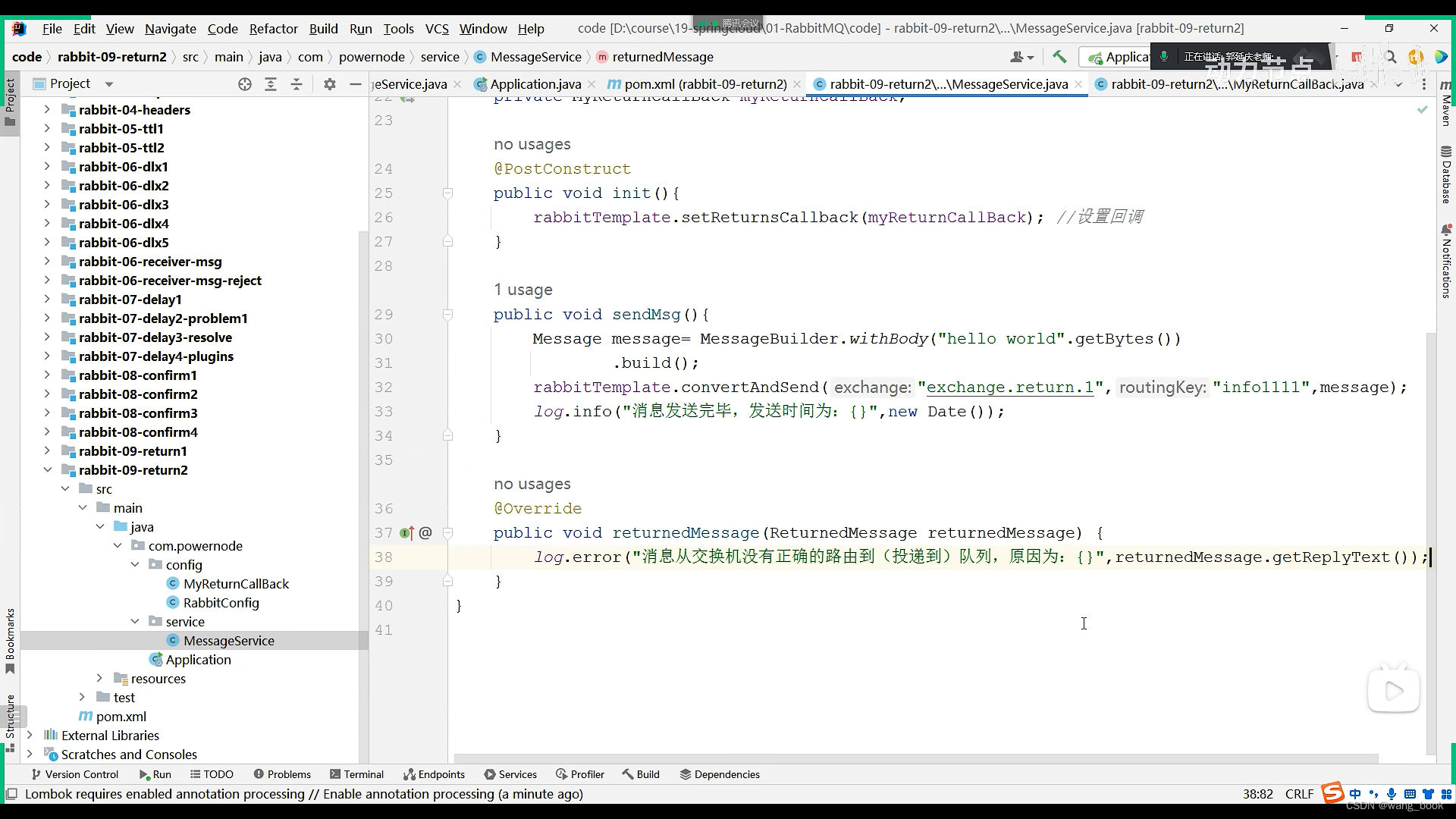Collapse the rabbit-09-return2 module

tap(47, 470)
